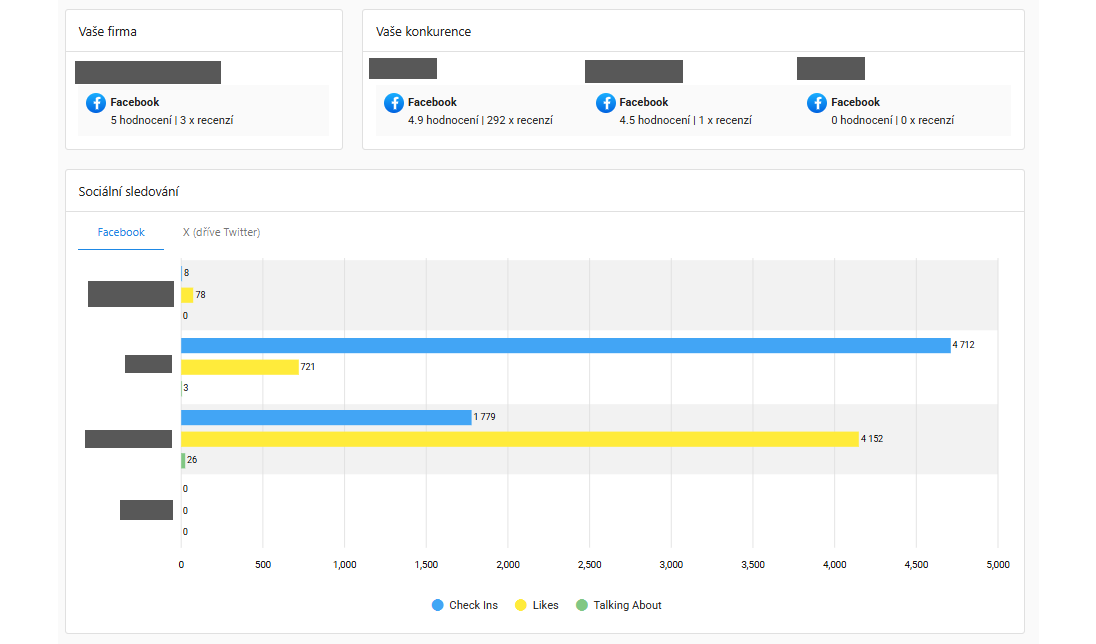Click the blue 1 779 Check Ins bar

326,417
